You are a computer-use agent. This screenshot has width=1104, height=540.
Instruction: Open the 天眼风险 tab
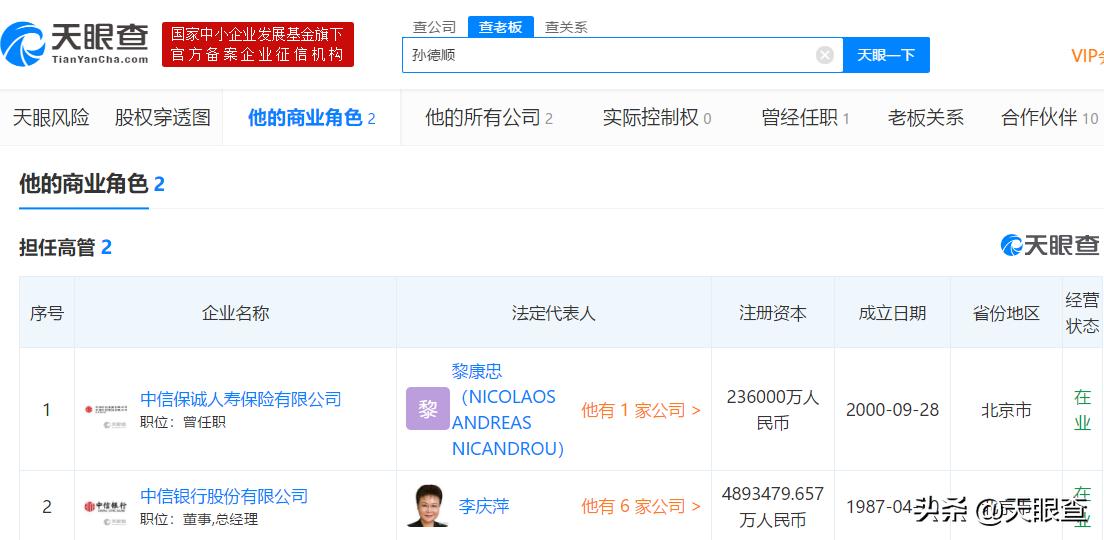pyautogui.click(x=51, y=118)
